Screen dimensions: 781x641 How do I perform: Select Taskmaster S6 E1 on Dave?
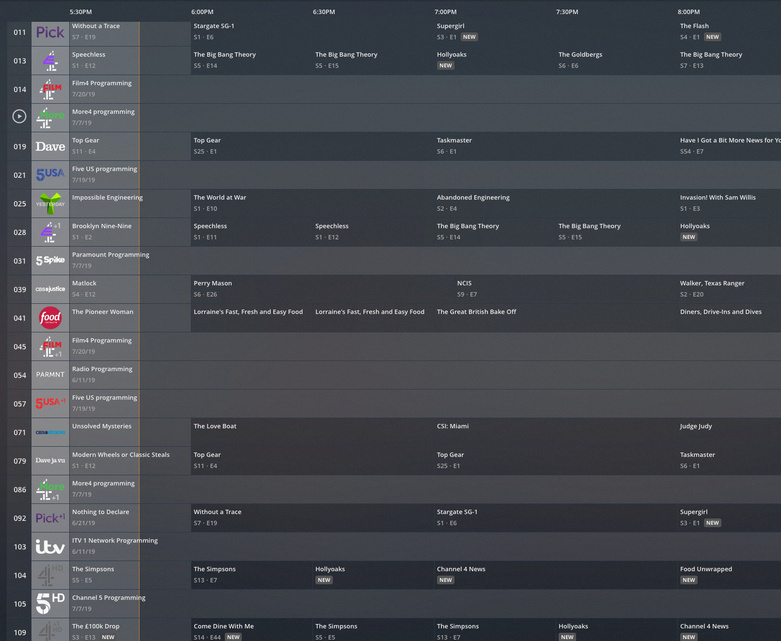click(x=555, y=147)
